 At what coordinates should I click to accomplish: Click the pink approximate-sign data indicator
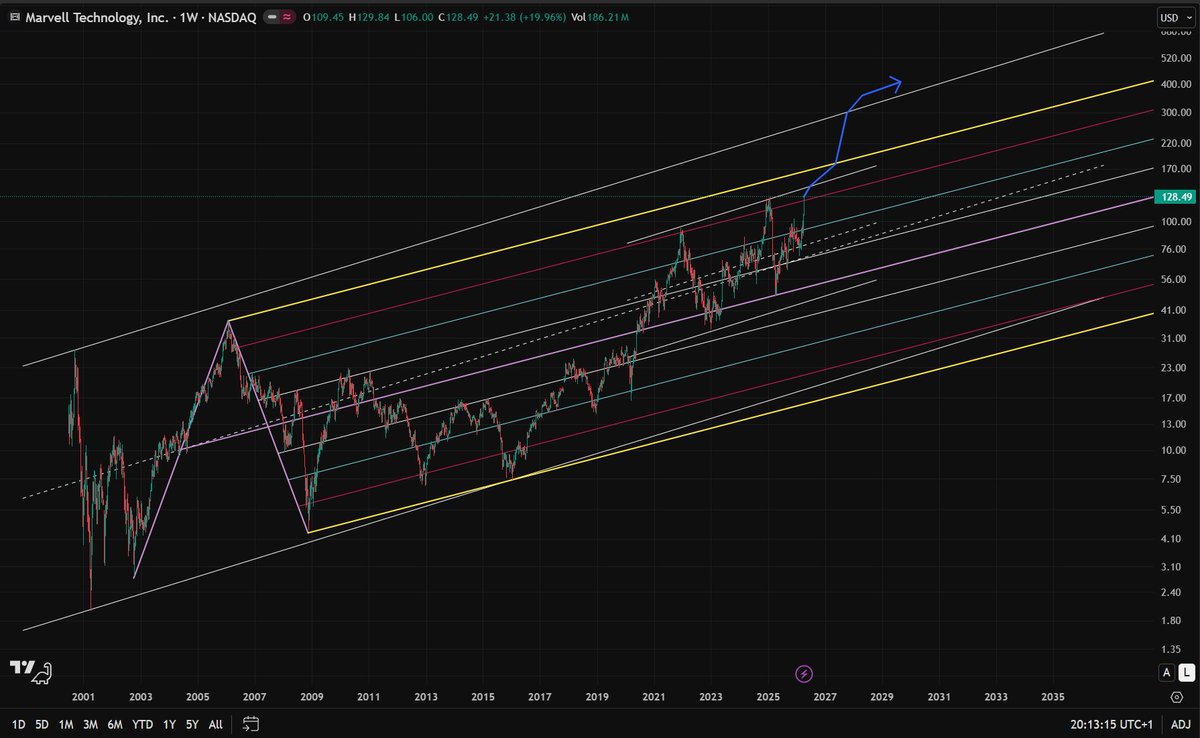coord(287,17)
